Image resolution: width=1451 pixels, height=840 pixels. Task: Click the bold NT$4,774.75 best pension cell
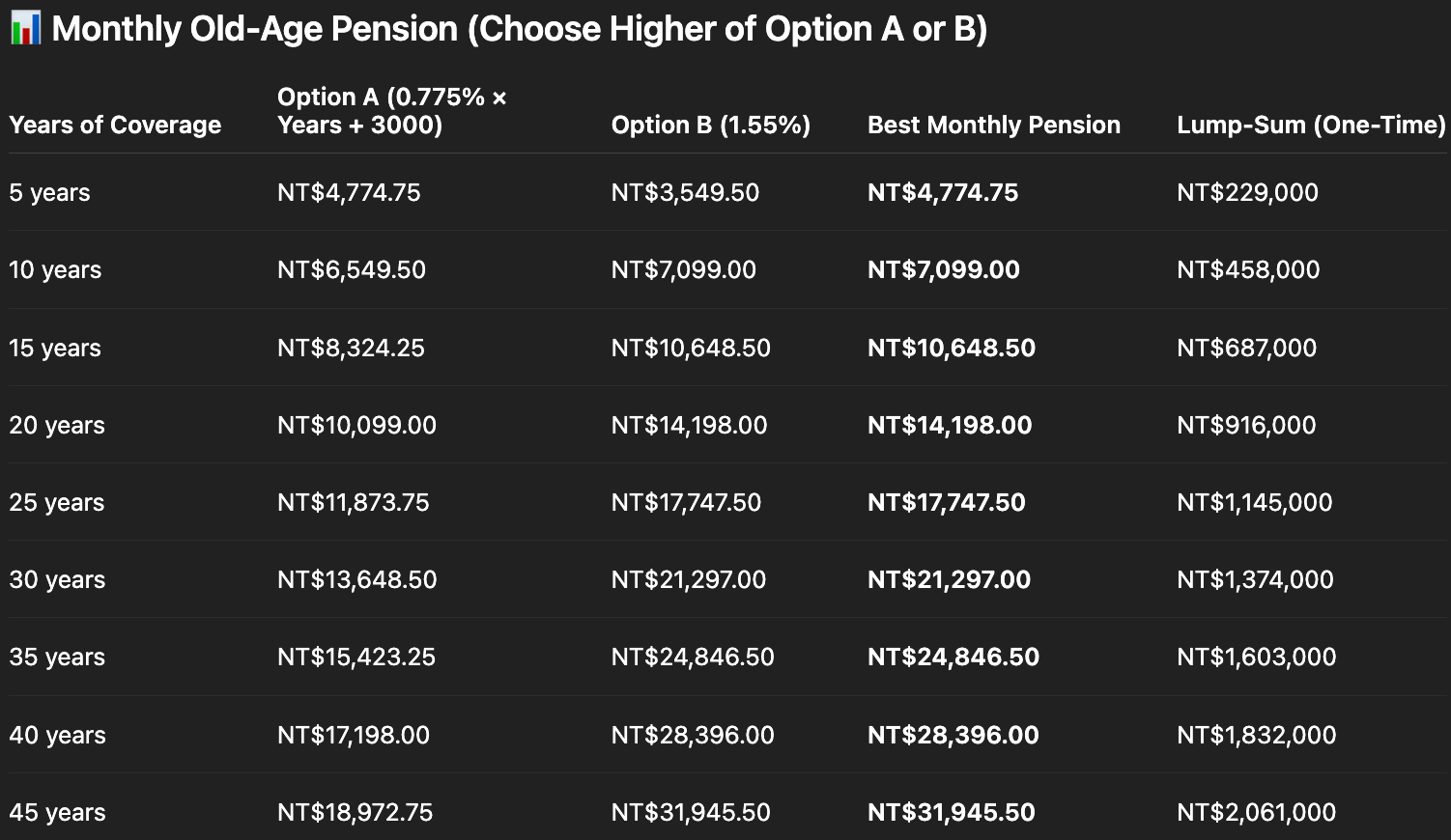(x=943, y=192)
